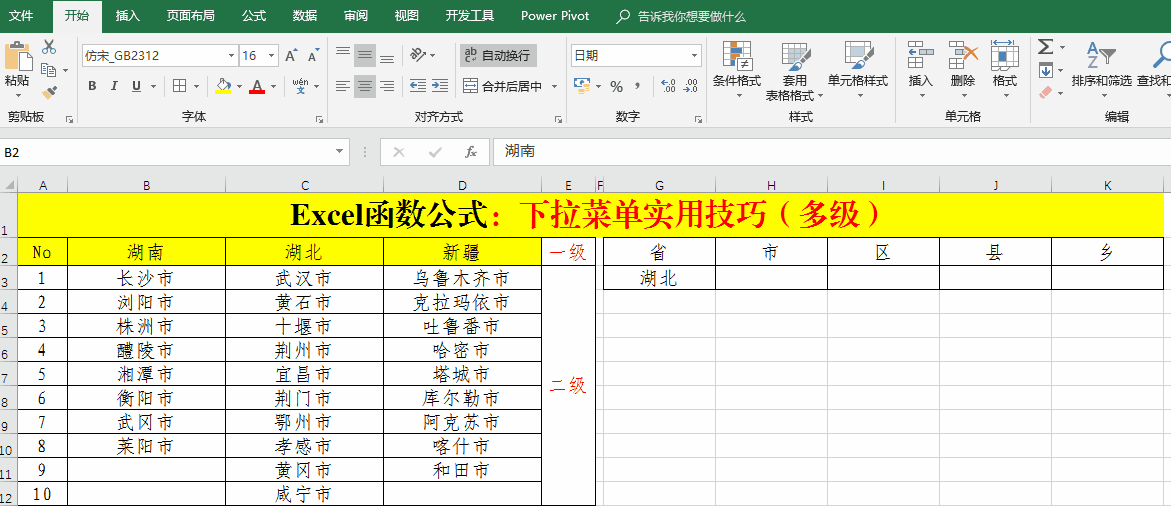
Task: Click the Fill down-arrow icon
Action: pos(1046,71)
